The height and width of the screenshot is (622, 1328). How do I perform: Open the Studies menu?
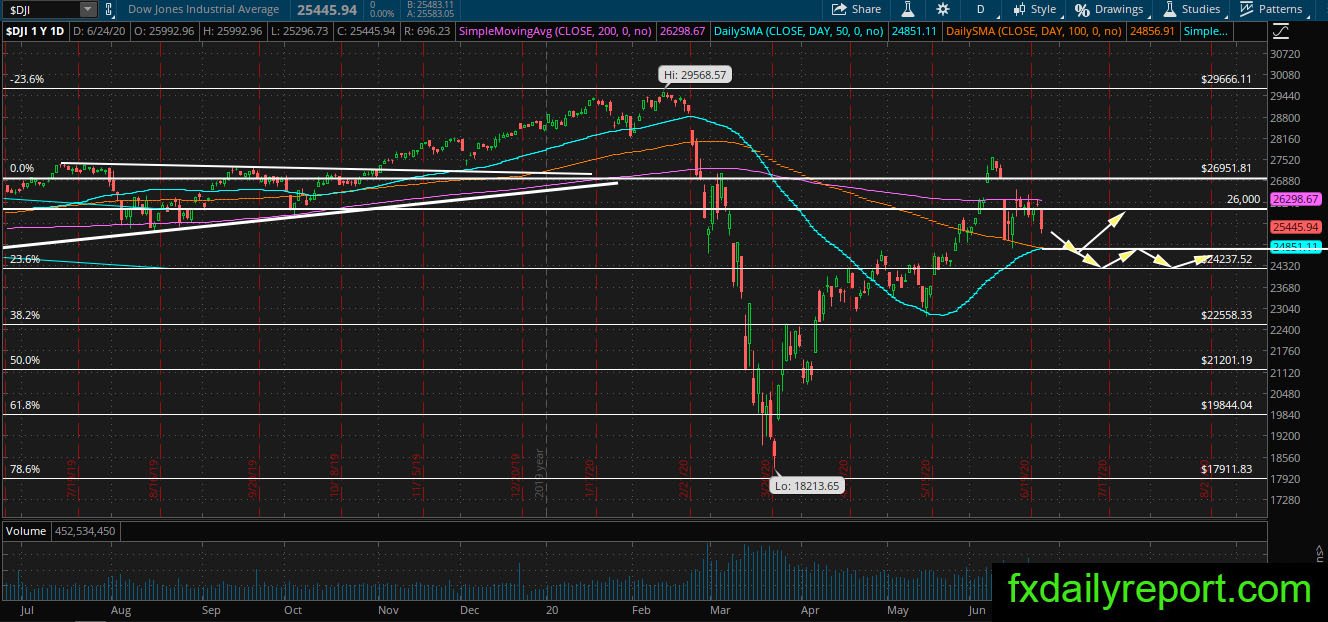[x=1192, y=9]
